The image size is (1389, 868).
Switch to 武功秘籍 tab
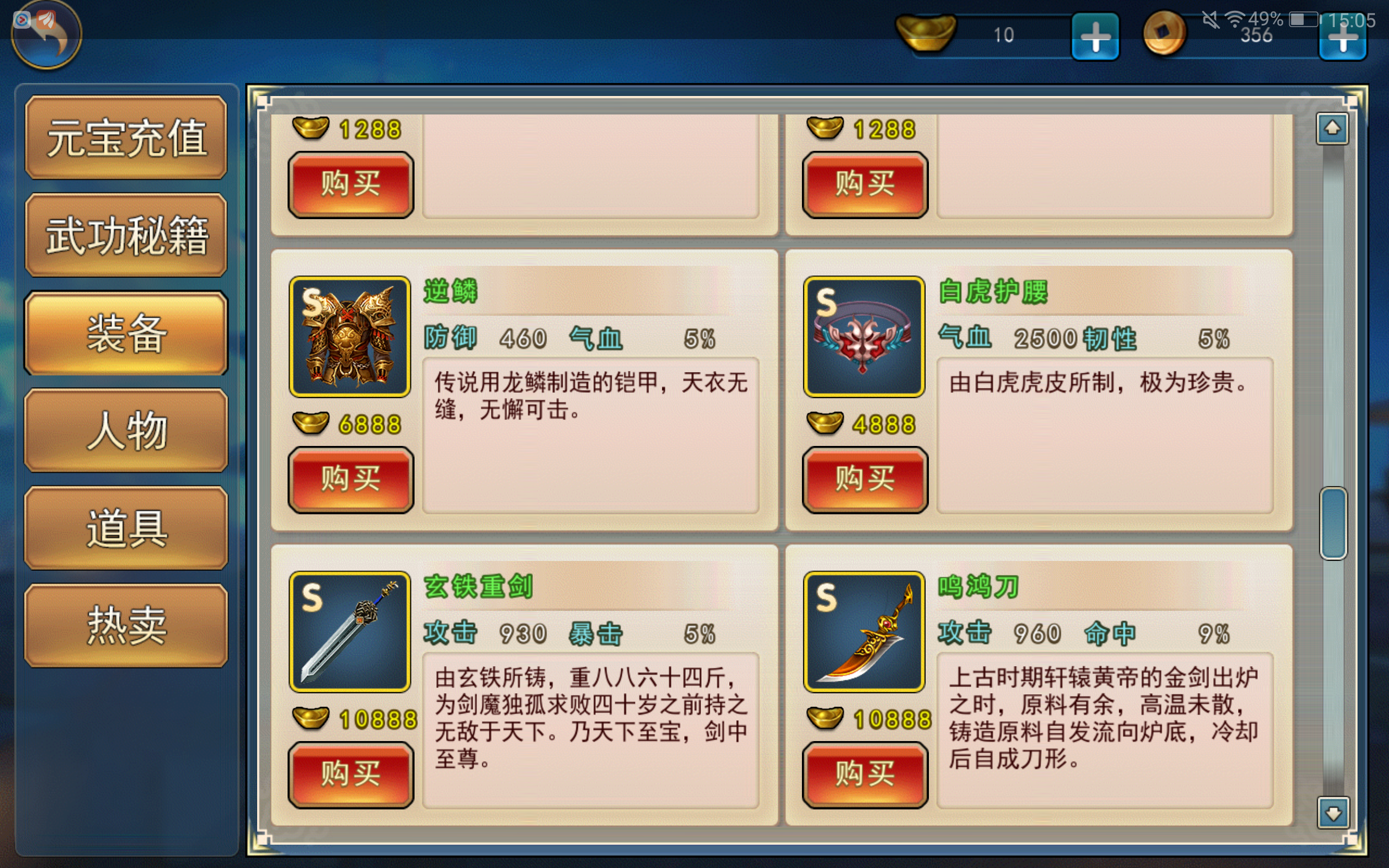[126, 235]
